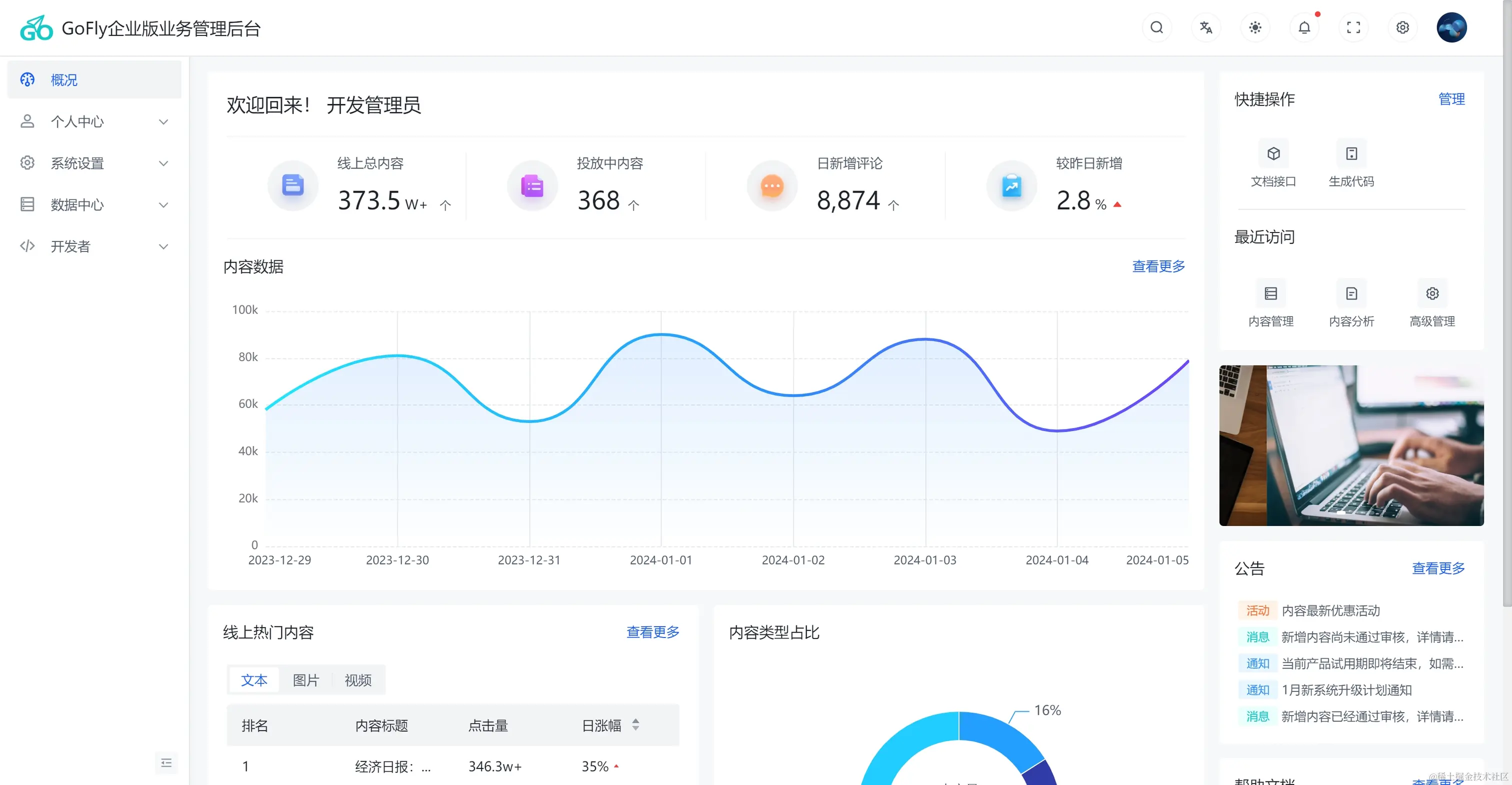Enter fullscreen mode via header icon
1512x785 pixels.
click(x=1353, y=27)
